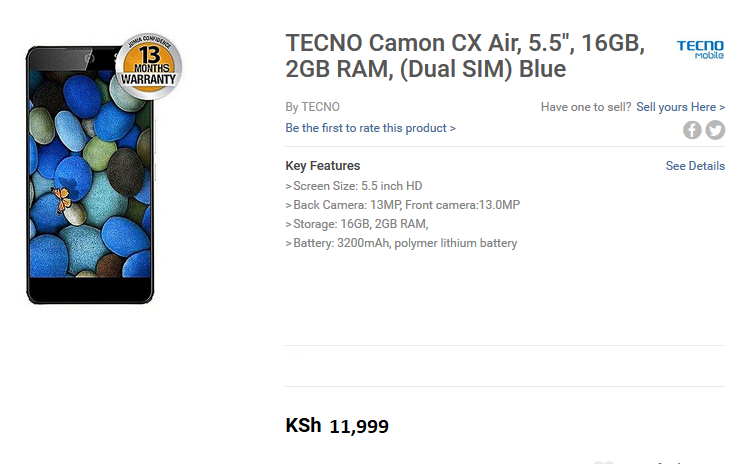Click the 'Screen Size: 5.5 inch HD' feature
Image resolution: width=750 pixels, height=464 pixels.
pyautogui.click(x=354, y=186)
